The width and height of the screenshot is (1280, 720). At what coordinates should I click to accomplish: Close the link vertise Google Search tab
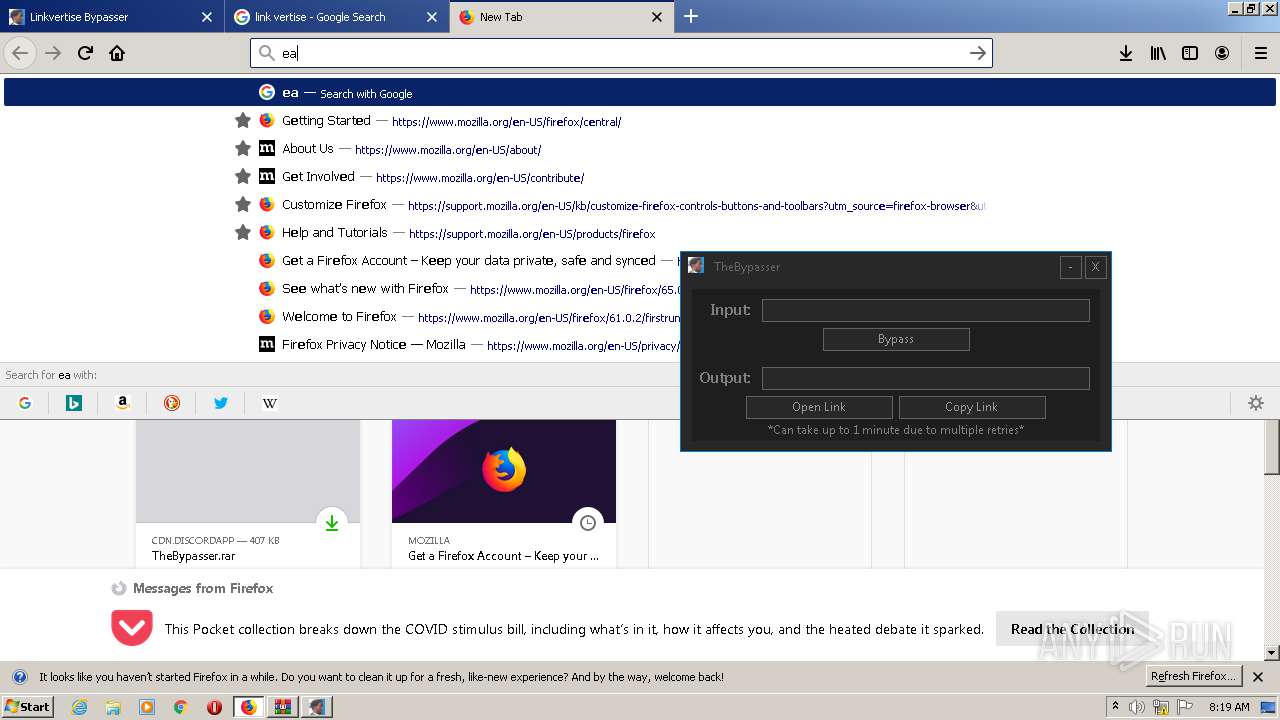[x=432, y=17]
